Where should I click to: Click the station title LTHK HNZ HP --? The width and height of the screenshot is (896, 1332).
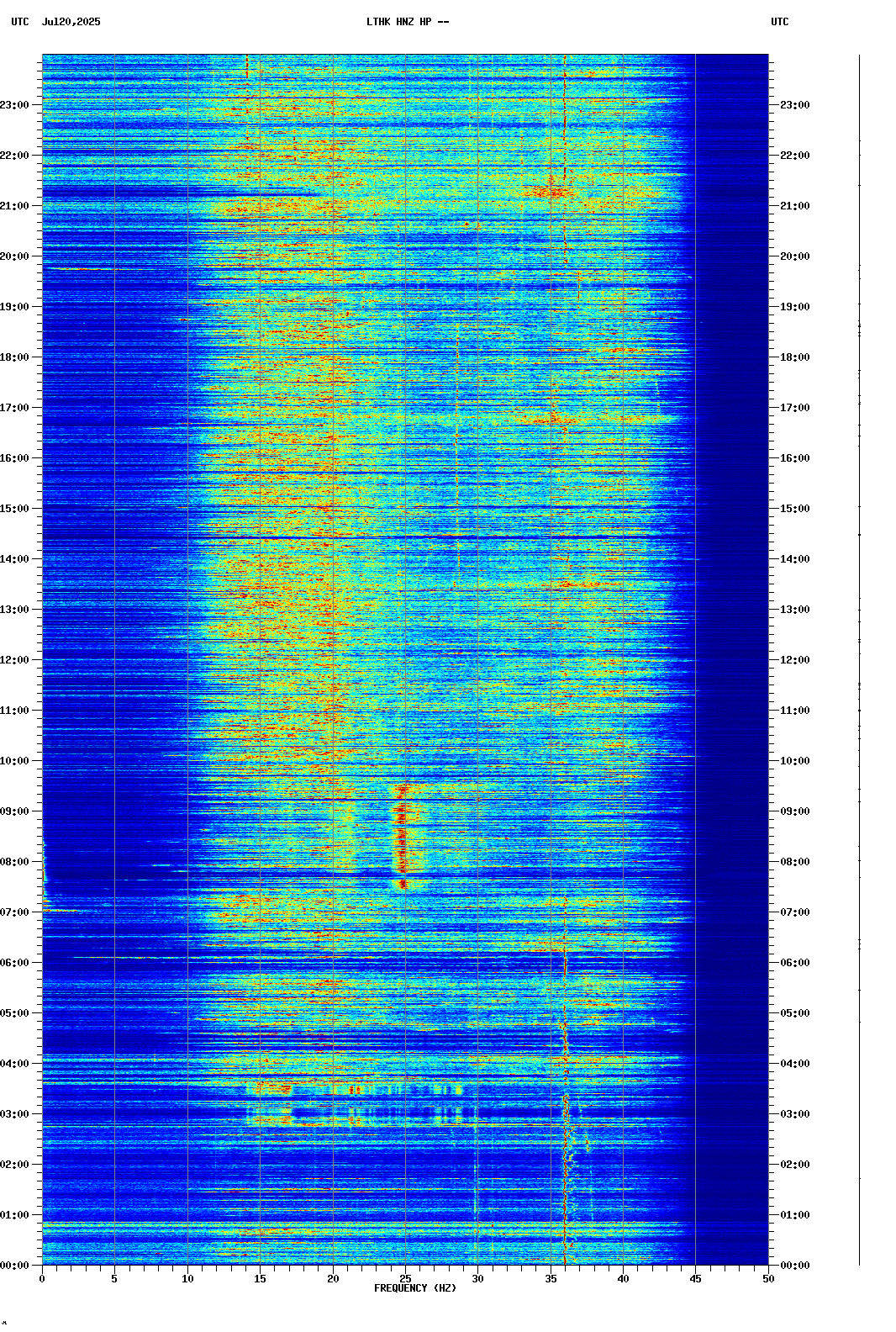[408, 22]
